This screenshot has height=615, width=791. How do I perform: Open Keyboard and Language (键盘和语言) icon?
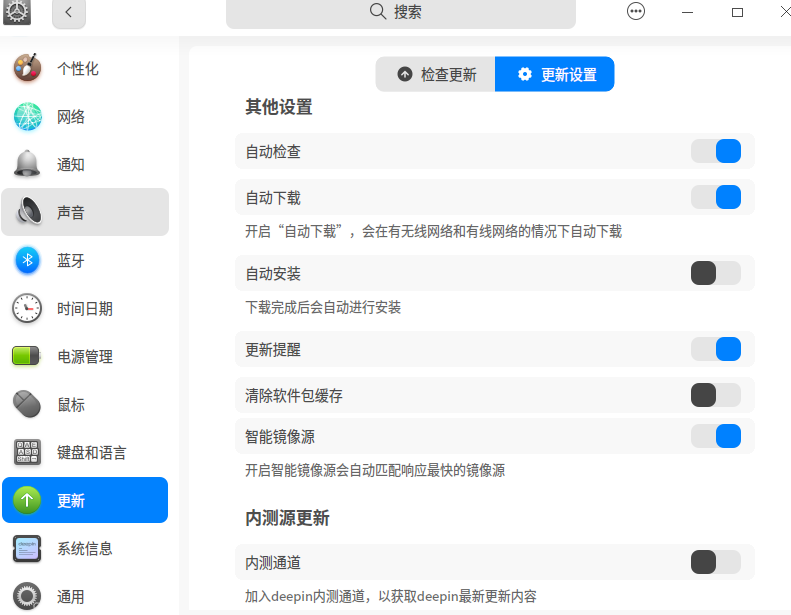coord(27,452)
